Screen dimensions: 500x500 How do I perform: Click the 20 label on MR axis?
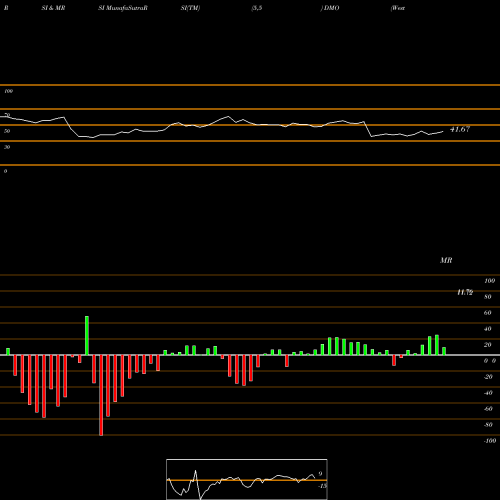coord(488,345)
